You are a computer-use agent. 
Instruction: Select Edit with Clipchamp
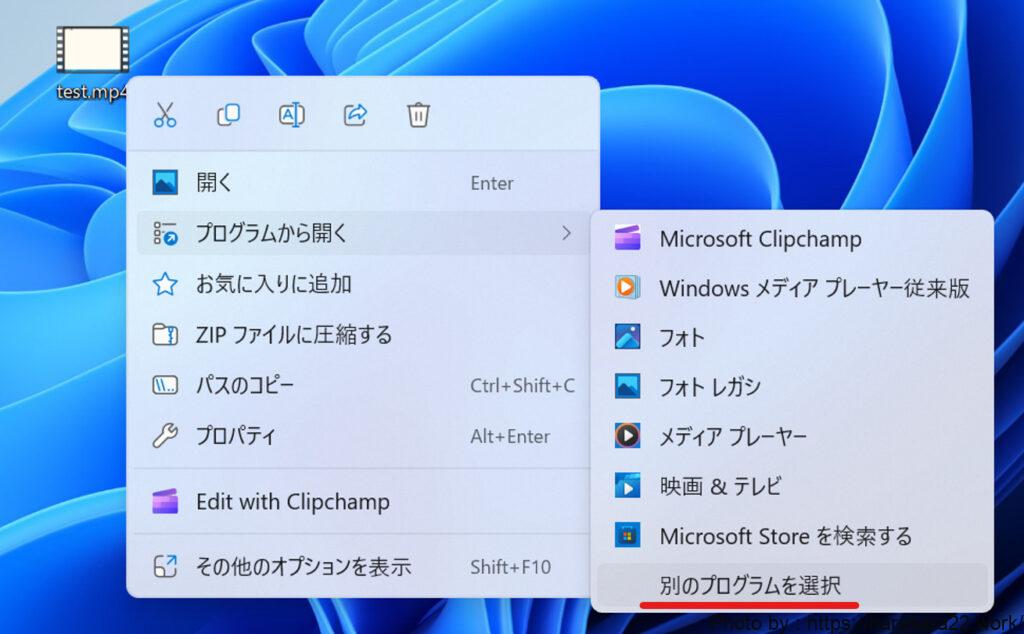click(292, 502)
